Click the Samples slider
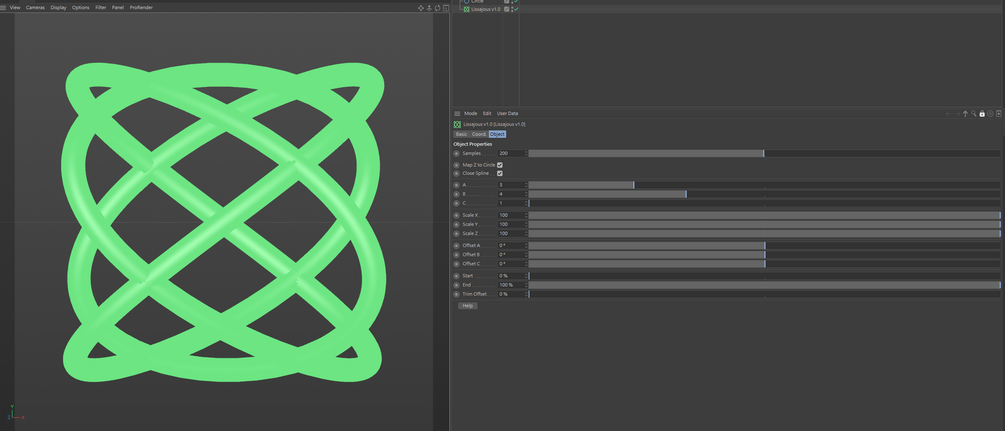The width and height of the screenshot is (1005, 431). coord(764,154)
